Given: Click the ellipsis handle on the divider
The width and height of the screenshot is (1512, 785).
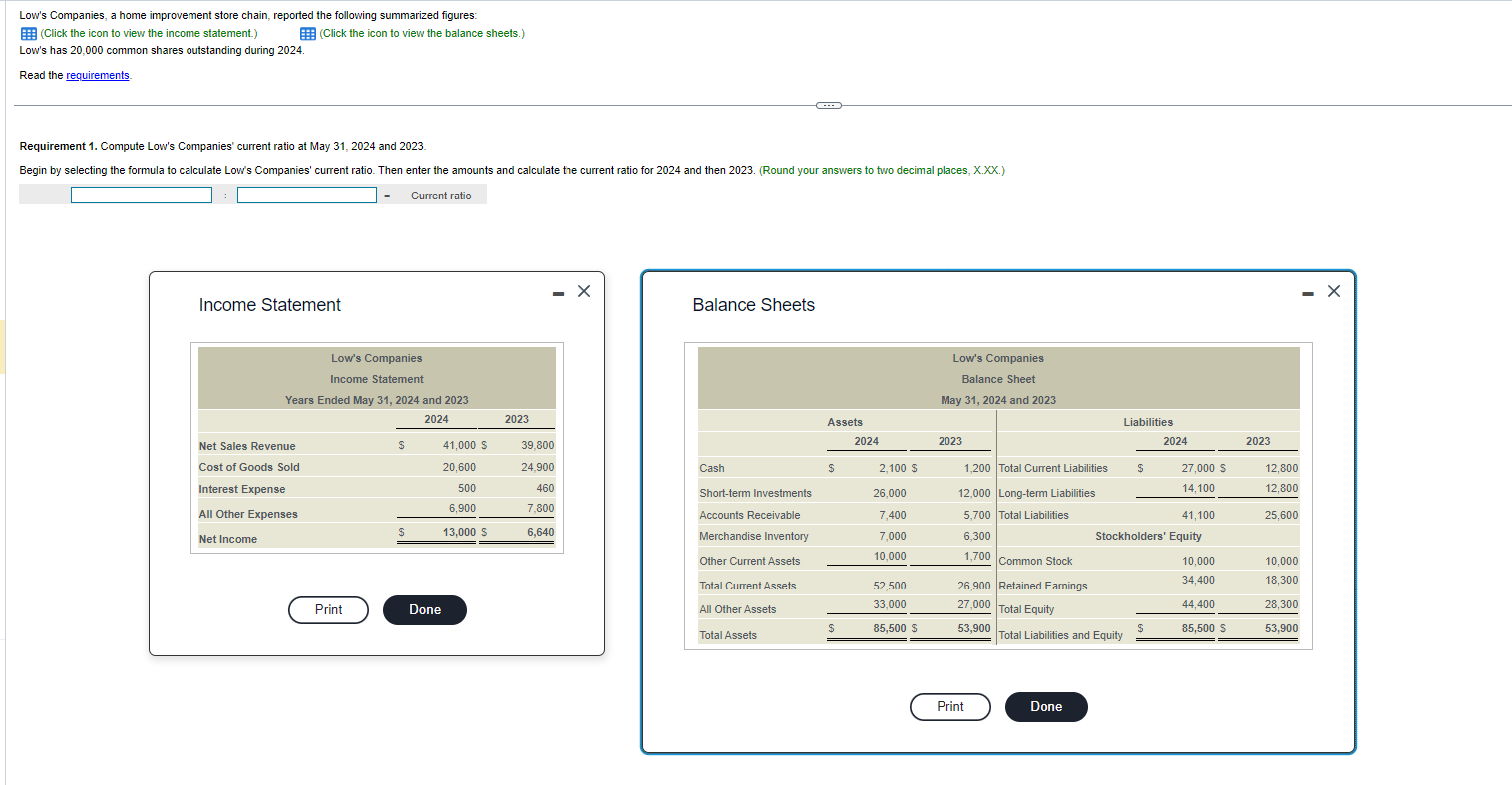Looking at the screenshot, I should (x=828, y=105).
